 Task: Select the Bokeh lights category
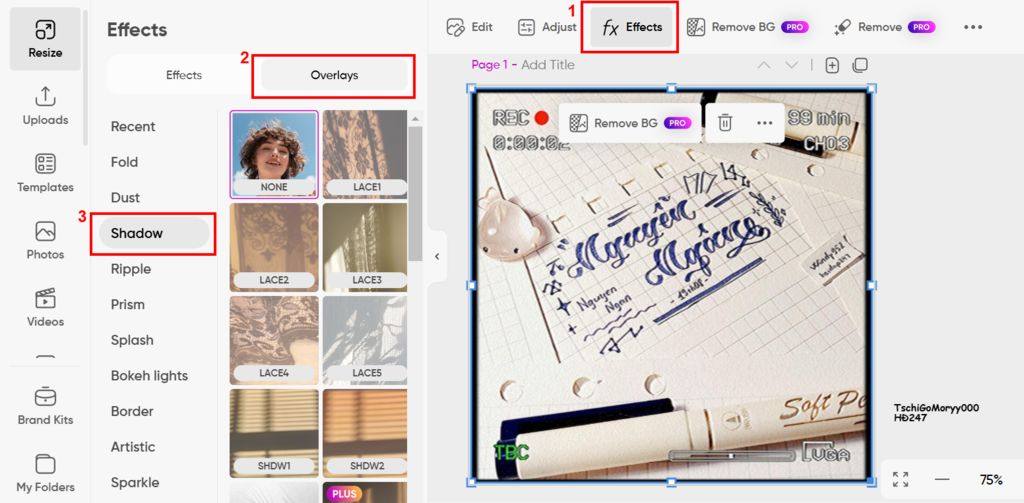click(150, 376)
